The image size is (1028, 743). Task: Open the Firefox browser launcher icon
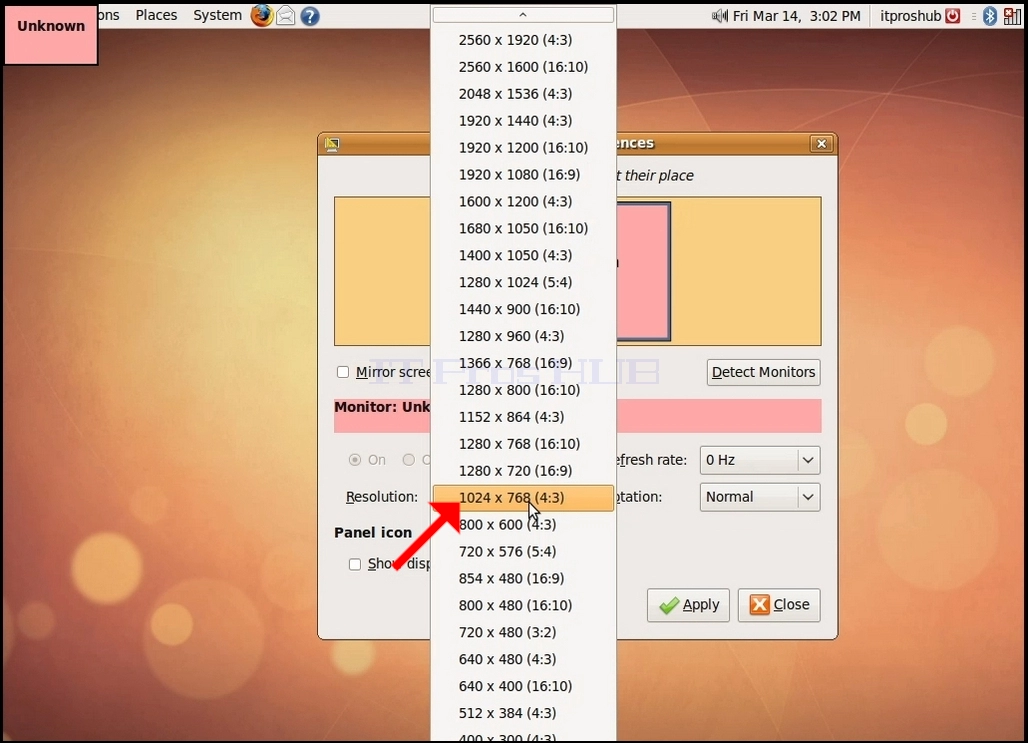click(262, 15)
